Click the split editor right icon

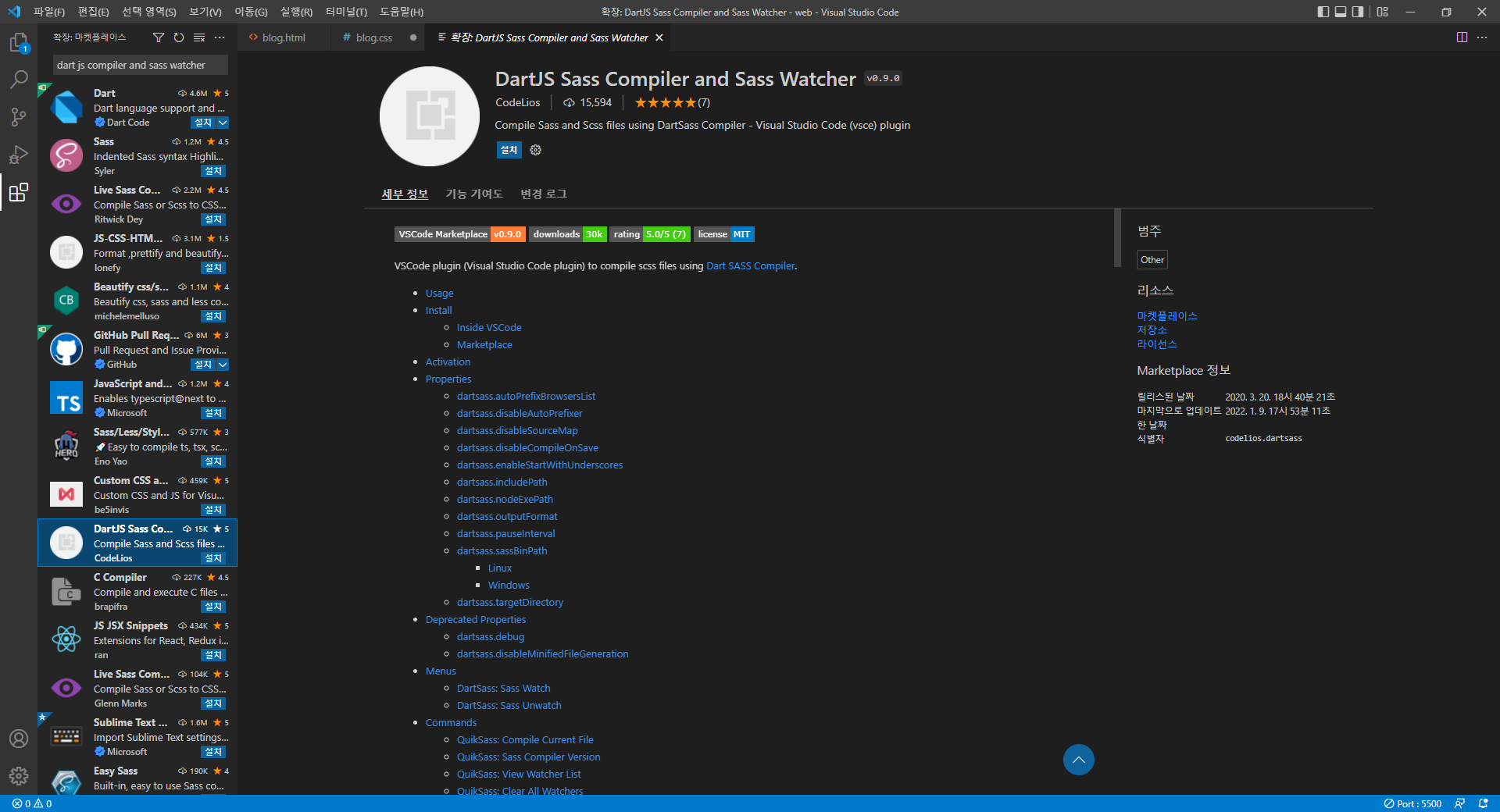tap(1462, 37)
